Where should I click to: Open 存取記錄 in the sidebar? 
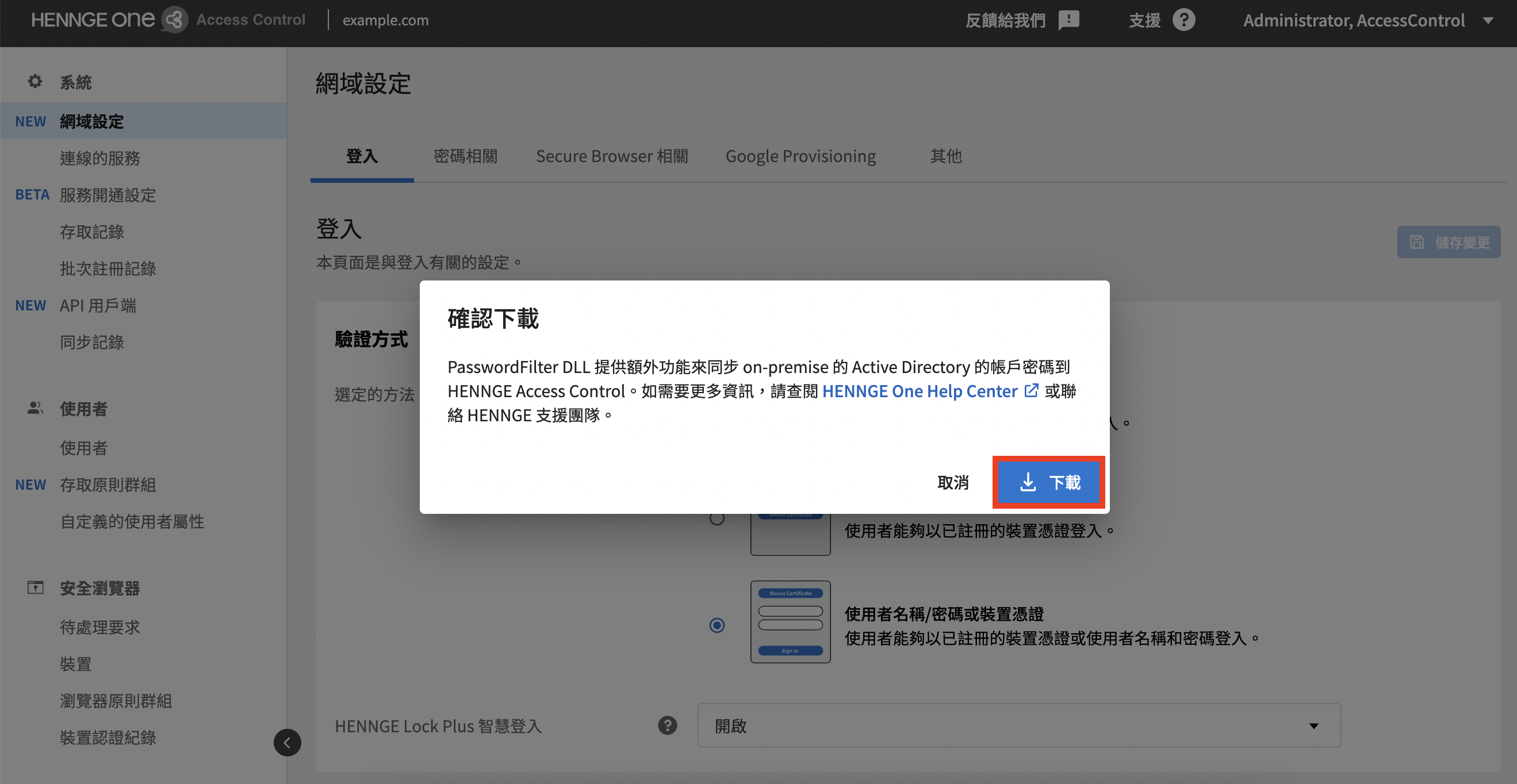click(92, 231)
